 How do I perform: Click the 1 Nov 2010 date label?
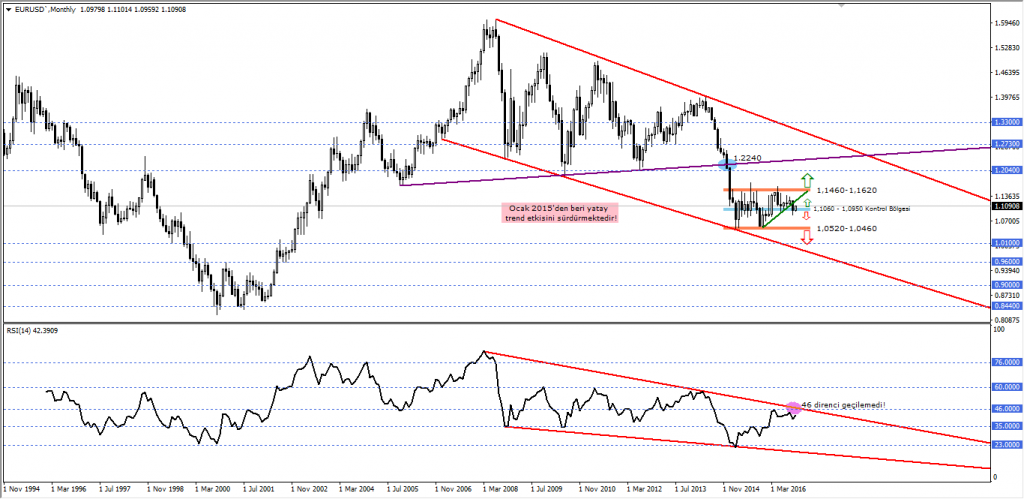[x=597, y=489]
